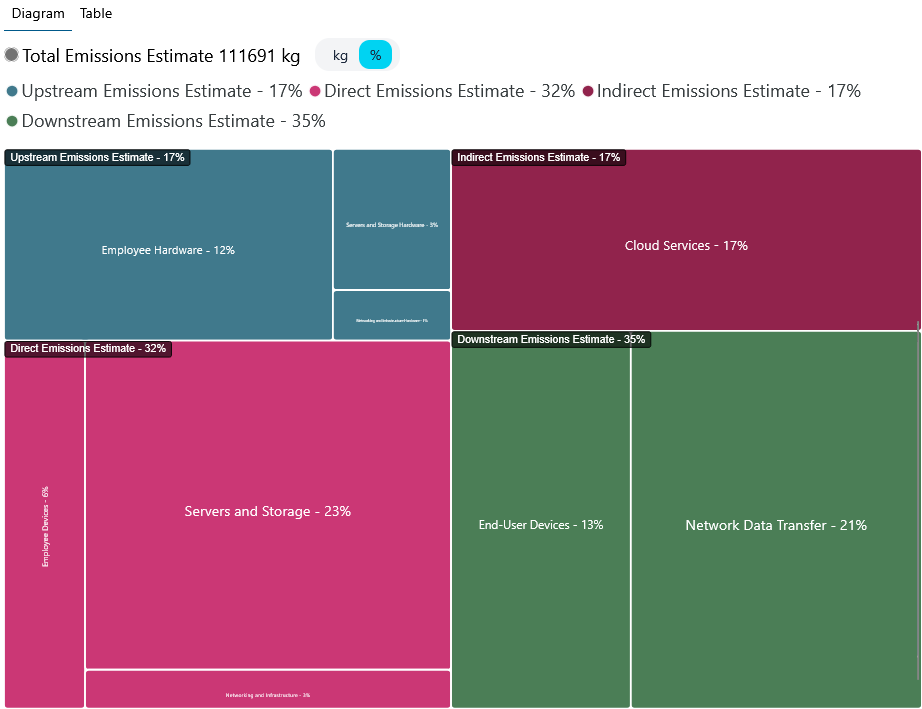Click the Direct Emissions Estimate group header

click(x=88, y=349)
